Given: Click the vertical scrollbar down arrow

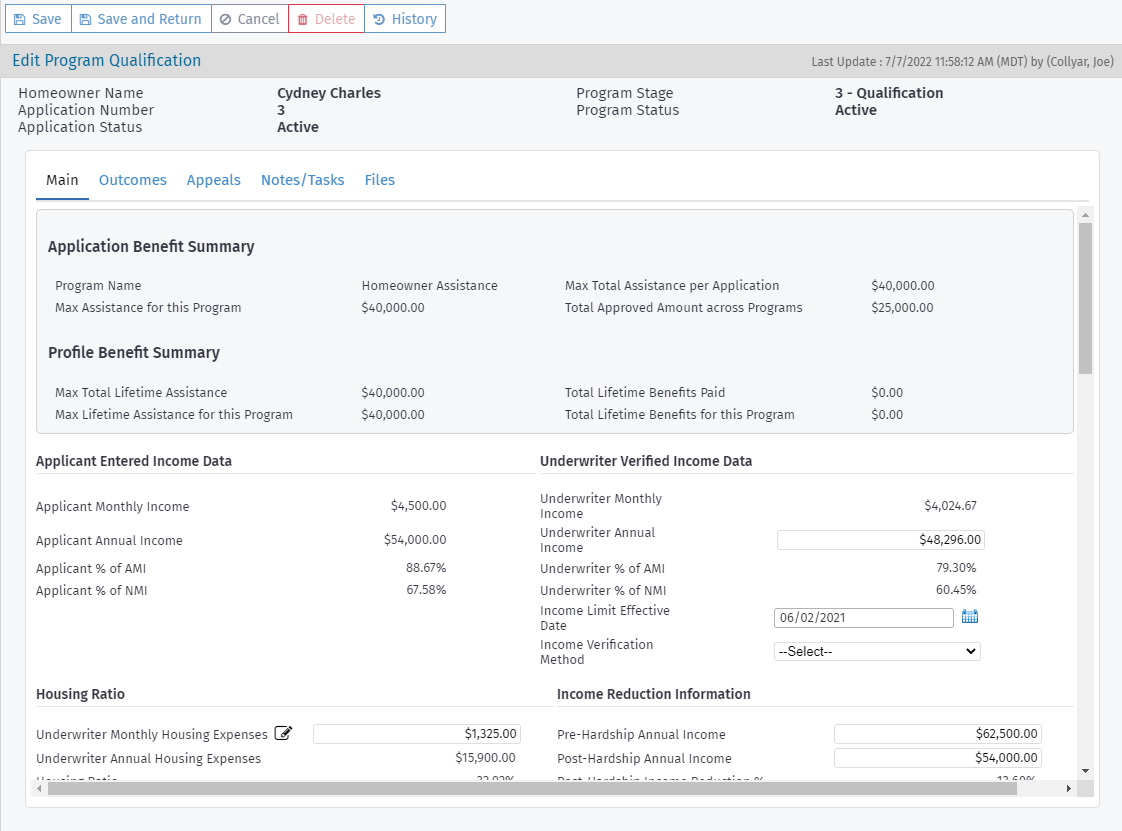Looking at the screenshot, I should [1086, 771].
